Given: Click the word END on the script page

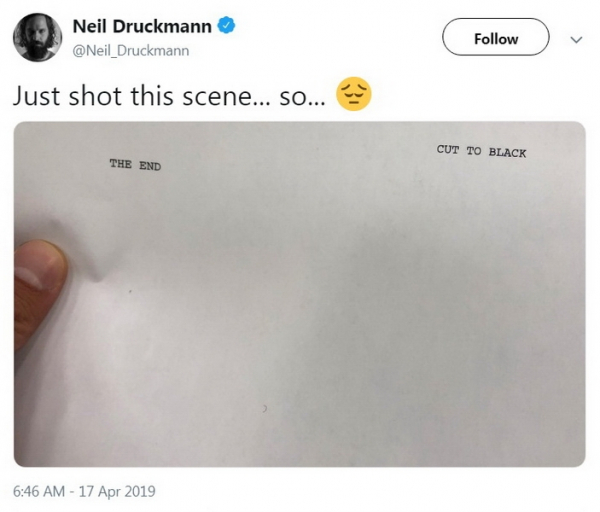Looking at the screenshot, I should coord(150,166).
